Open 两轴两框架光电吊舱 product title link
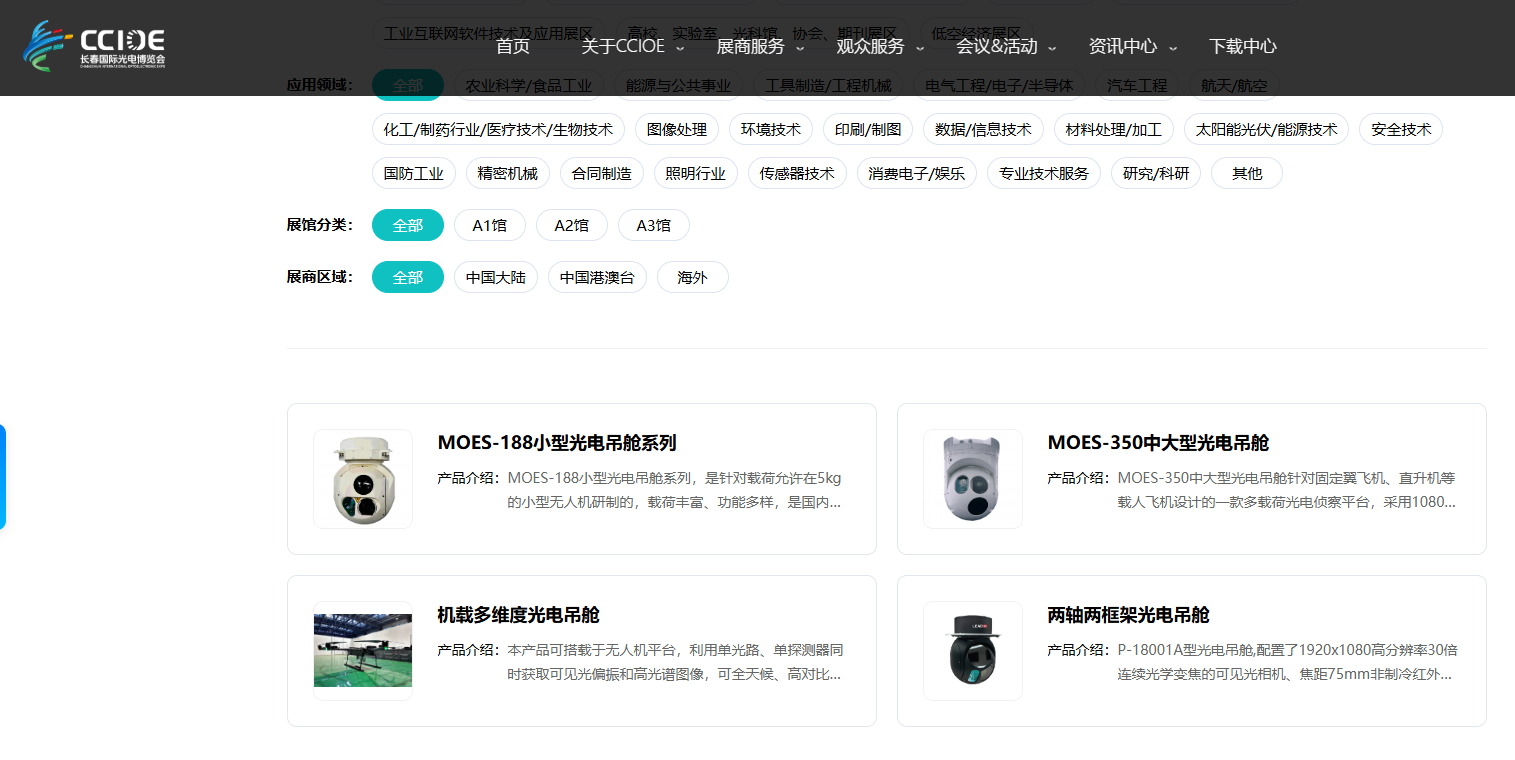The width and height of the screenshot is (1515, 760). (x=1128, y=615)
